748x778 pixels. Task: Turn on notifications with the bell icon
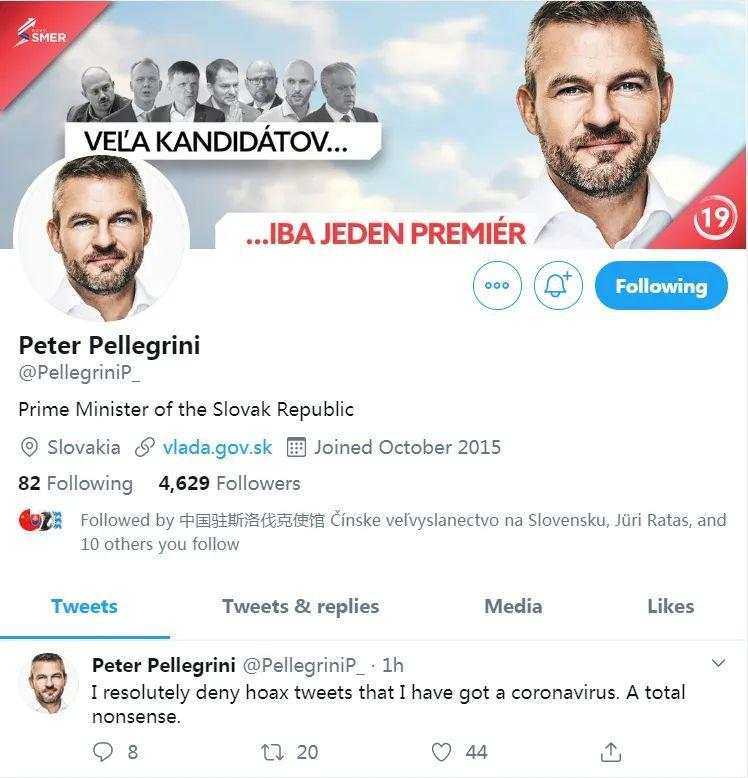[558, 286]
